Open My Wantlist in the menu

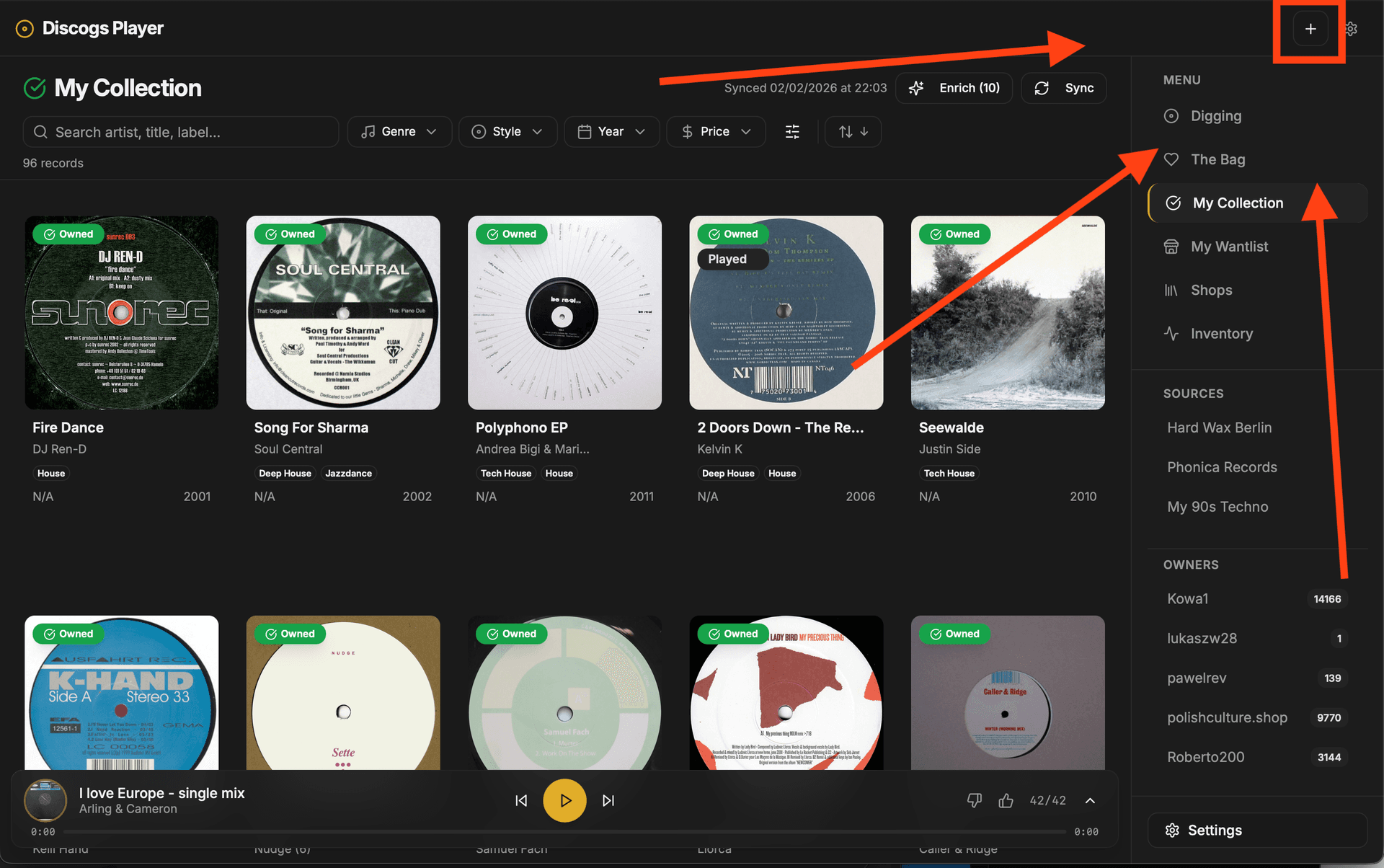[1229, 246]
